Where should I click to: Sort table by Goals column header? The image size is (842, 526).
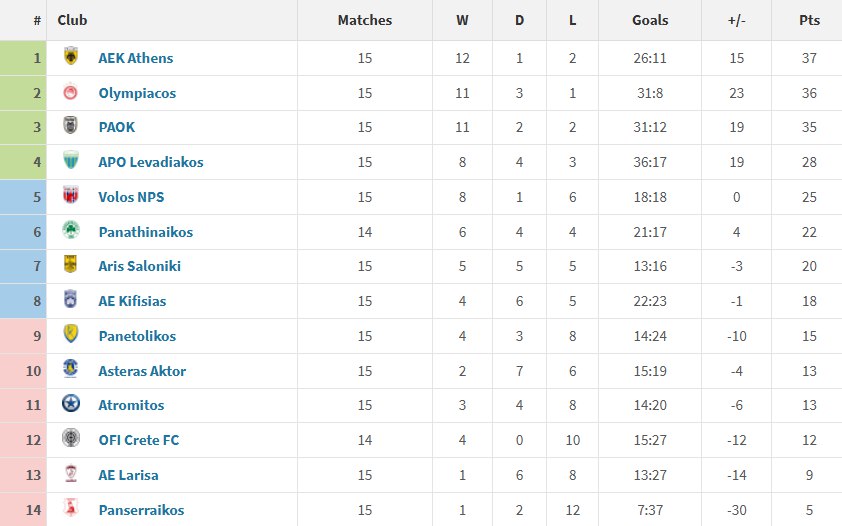(650, 20)
